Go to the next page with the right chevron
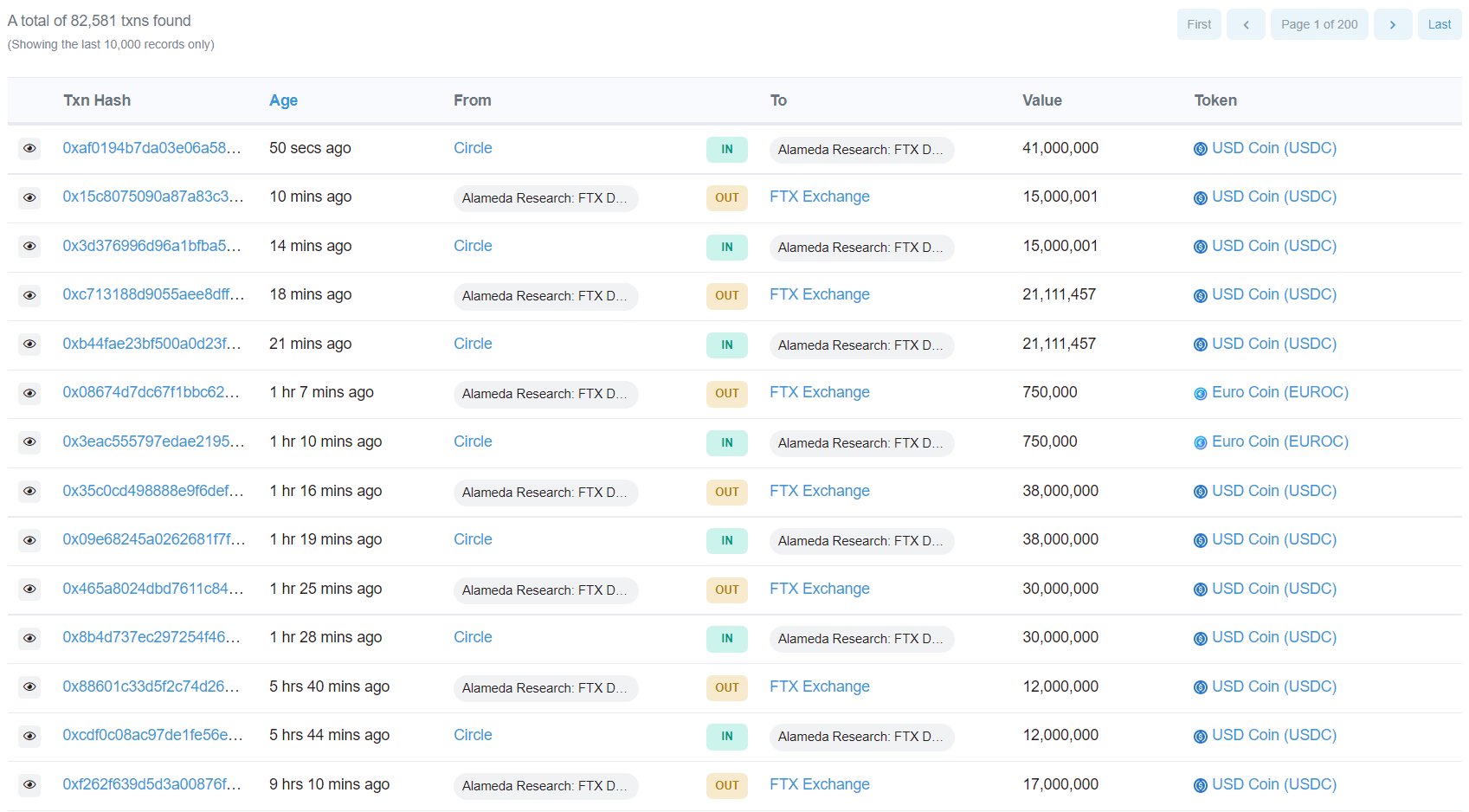This screenshot has width=1469, height=812. pyautogui.click(x=1393, y=24)
